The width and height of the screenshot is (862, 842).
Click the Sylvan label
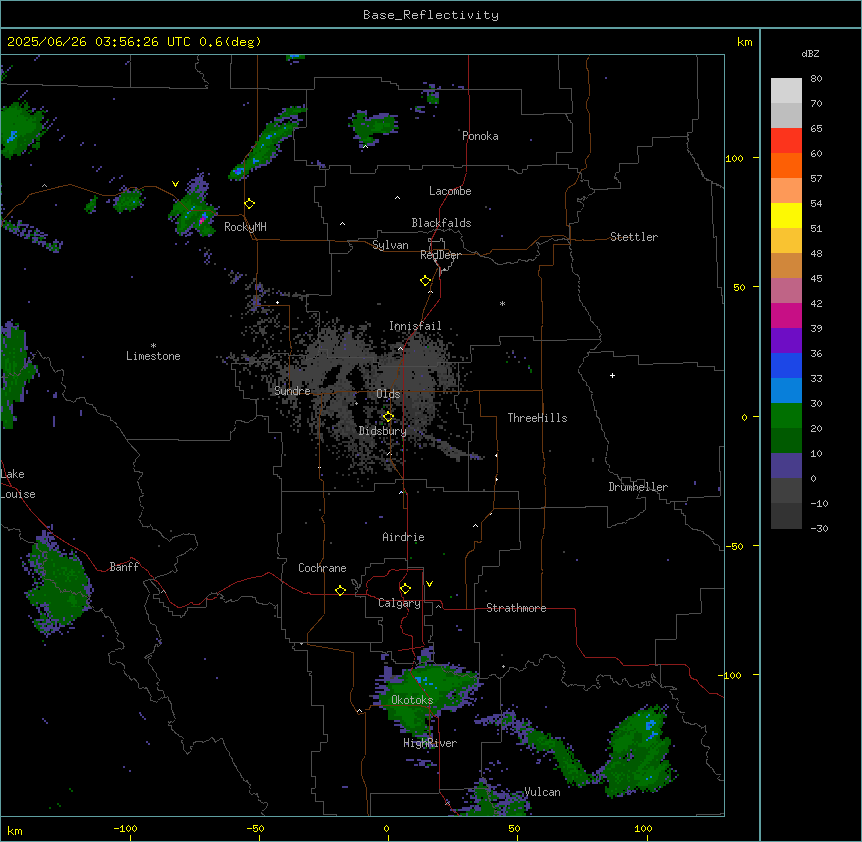390,245
